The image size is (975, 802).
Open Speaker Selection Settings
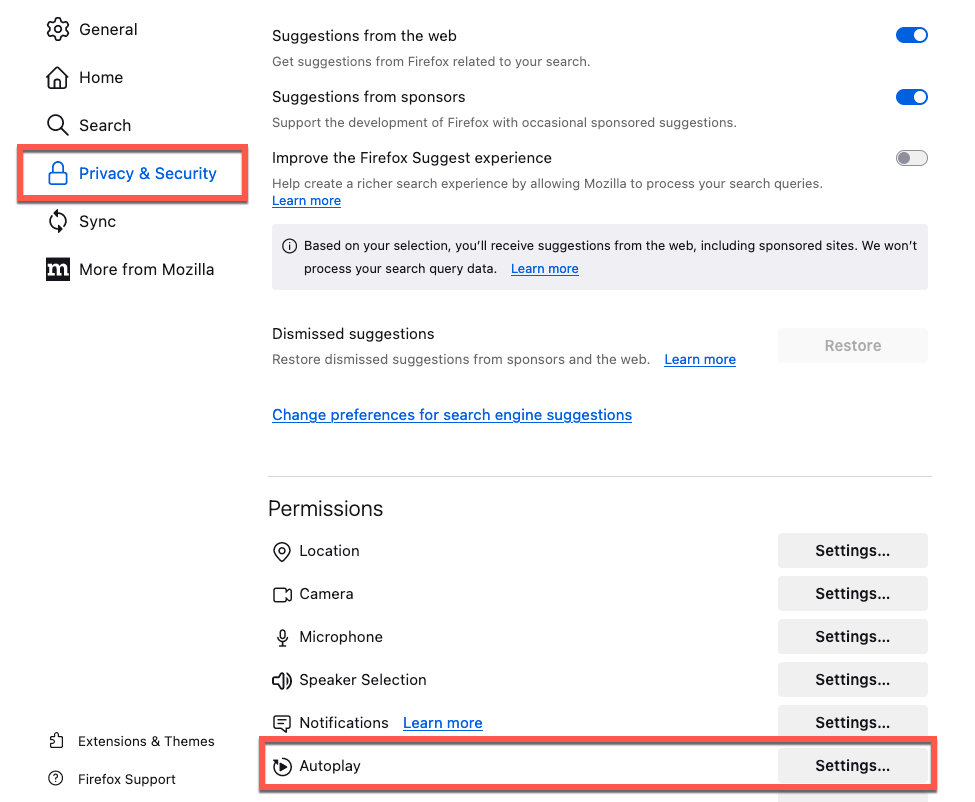coord(852,680)
